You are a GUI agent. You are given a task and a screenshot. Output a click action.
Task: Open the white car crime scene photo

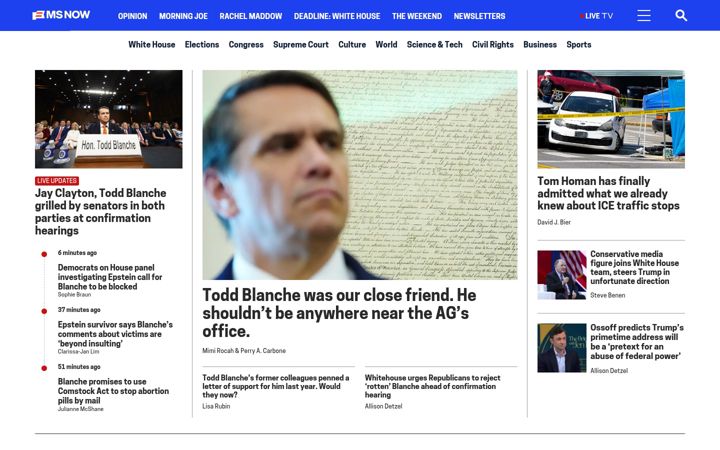pos(611,119)
